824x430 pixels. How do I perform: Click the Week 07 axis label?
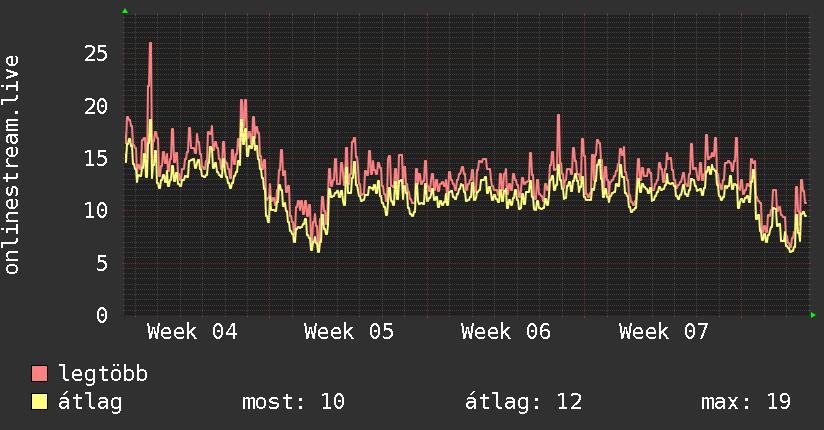(664, 332)
